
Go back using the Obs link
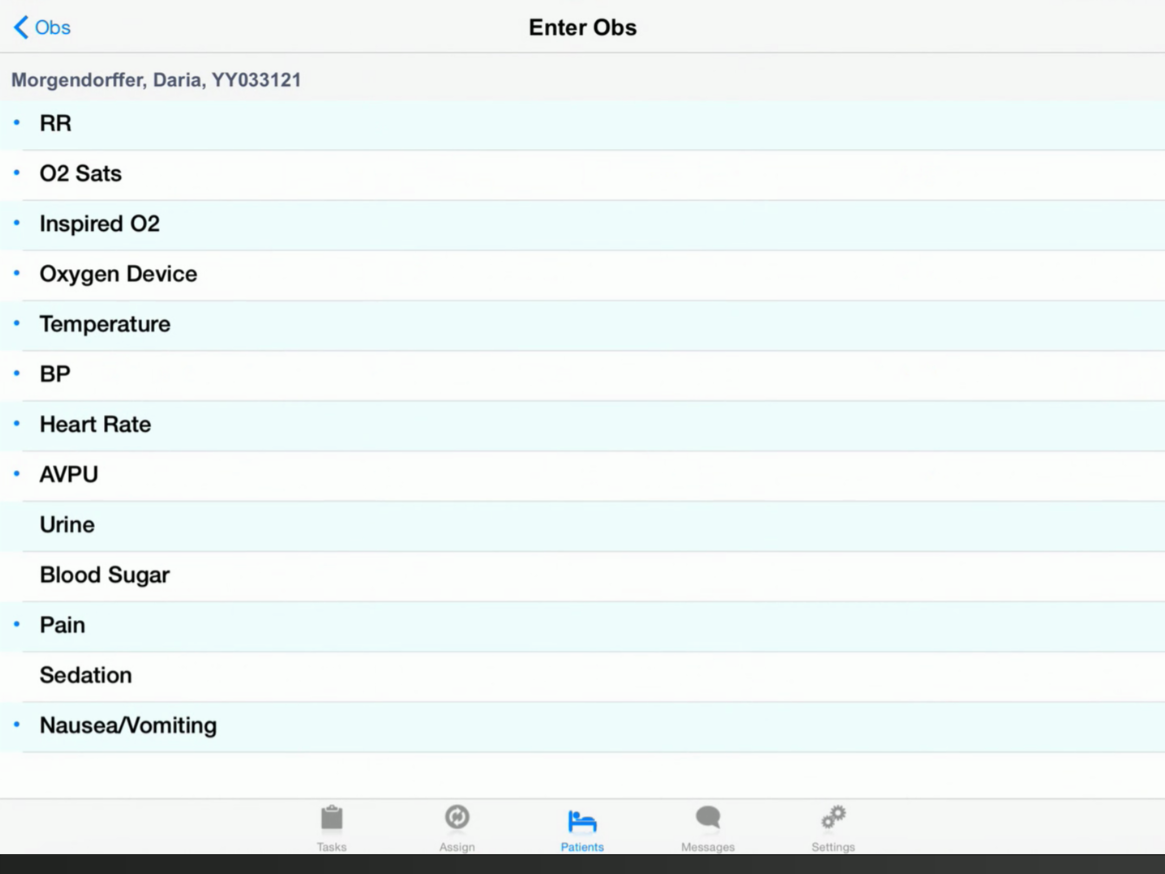point(53,27)
